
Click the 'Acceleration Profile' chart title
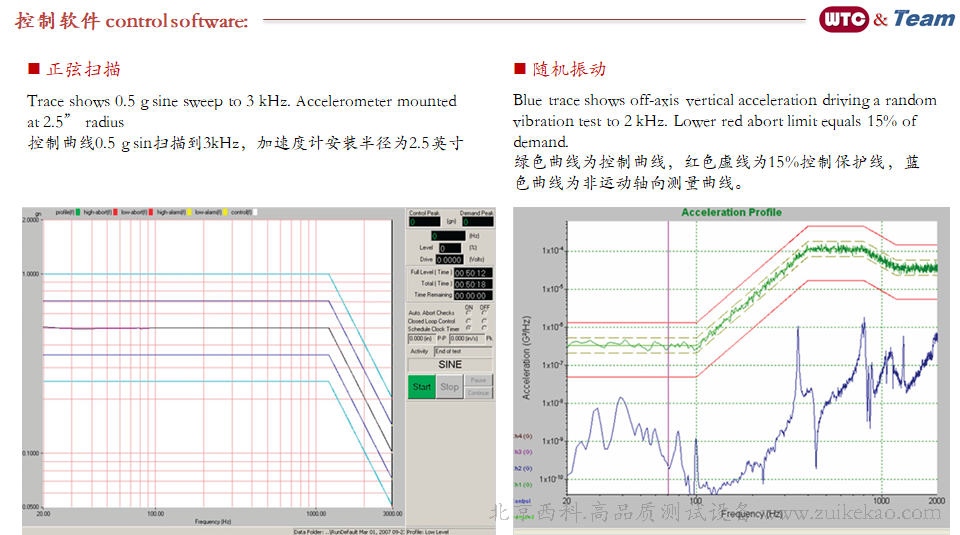click(x=732, y=212)
